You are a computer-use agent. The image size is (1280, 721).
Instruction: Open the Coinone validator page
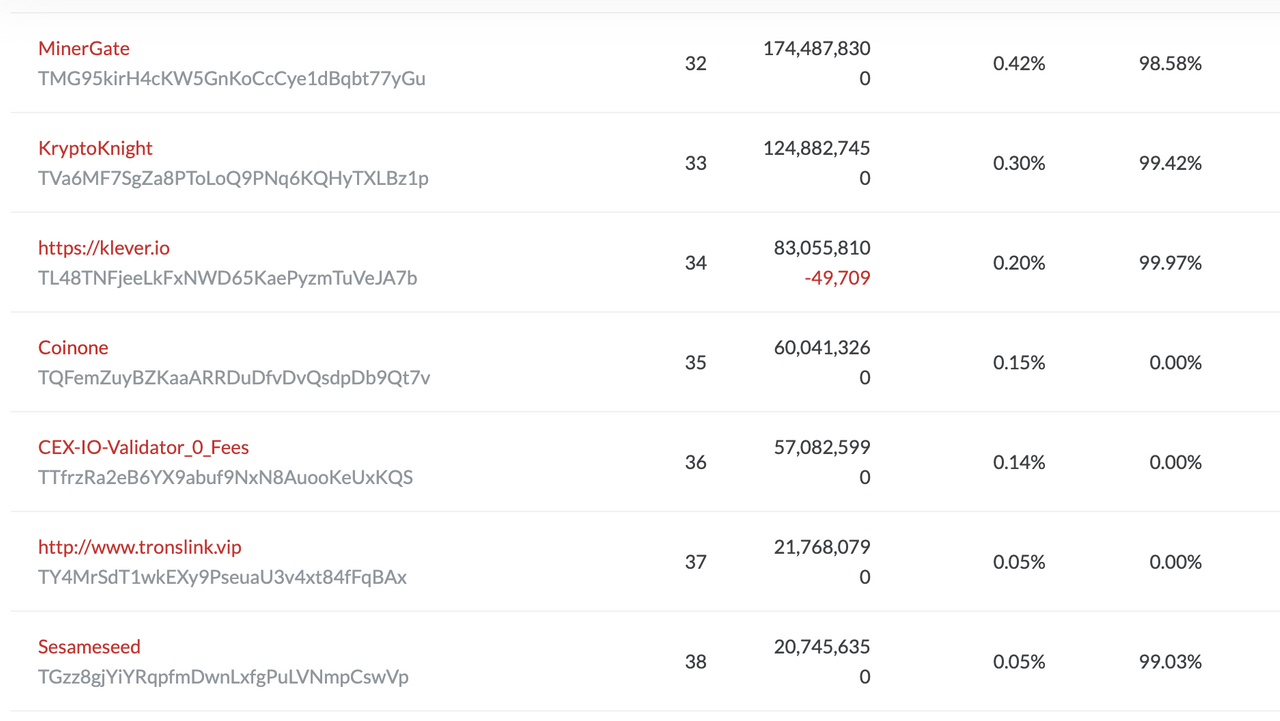(x=73, y=347)
